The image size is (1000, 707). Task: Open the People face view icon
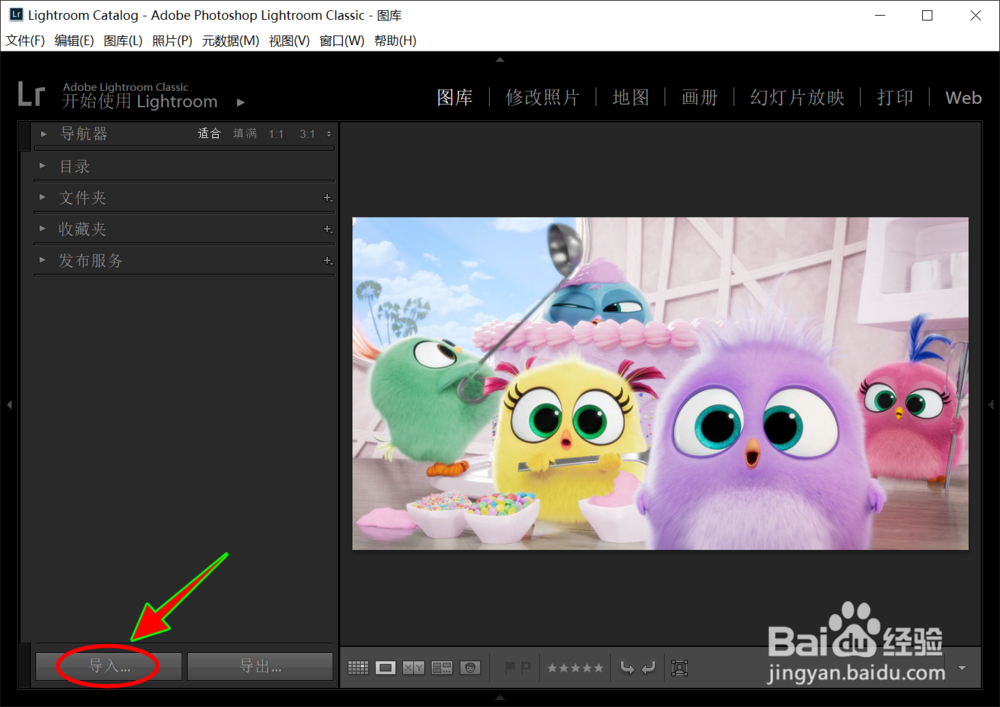click(470, 667)
